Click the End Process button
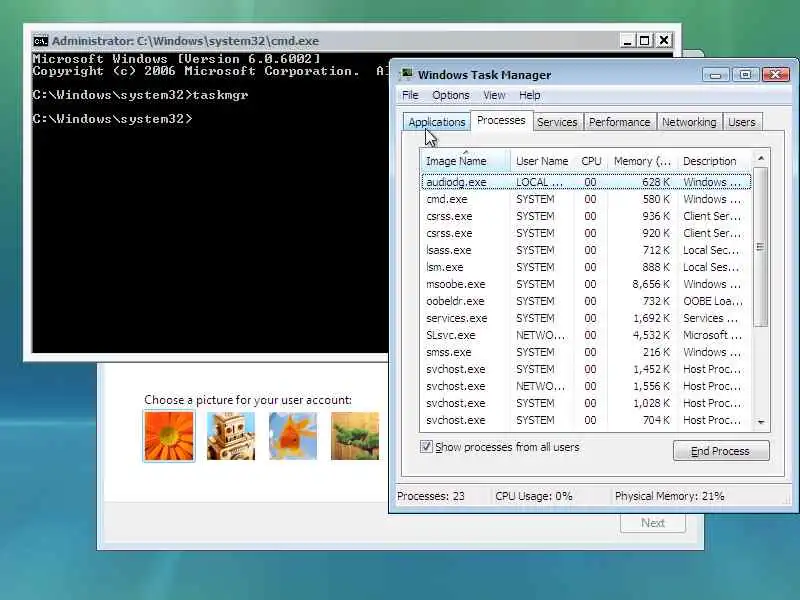The height and width of the screenshot is (600, 800). pyautogui.click(x=720, y=451)
